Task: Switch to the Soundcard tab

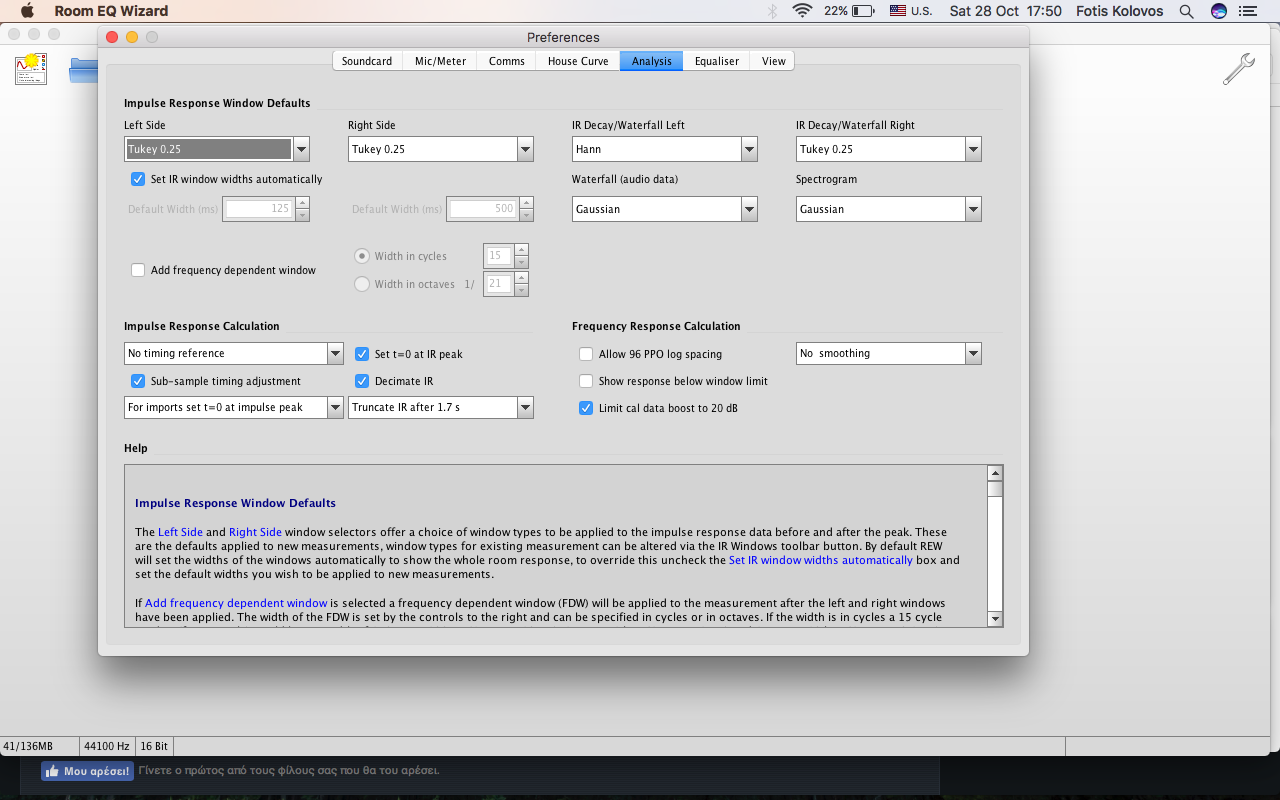Action: point(367,61)
